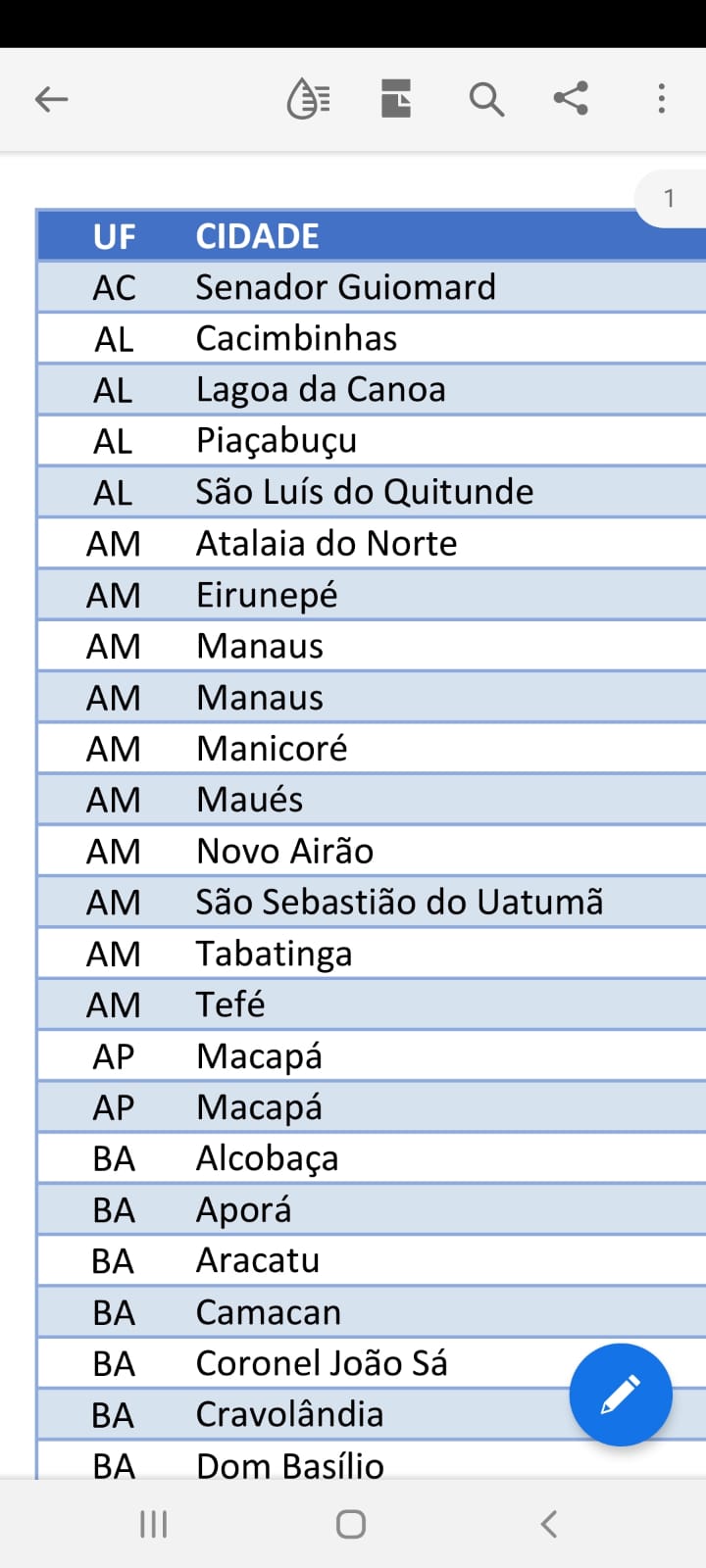Open the three-dot overflow menu

click(x=662, y=99)
